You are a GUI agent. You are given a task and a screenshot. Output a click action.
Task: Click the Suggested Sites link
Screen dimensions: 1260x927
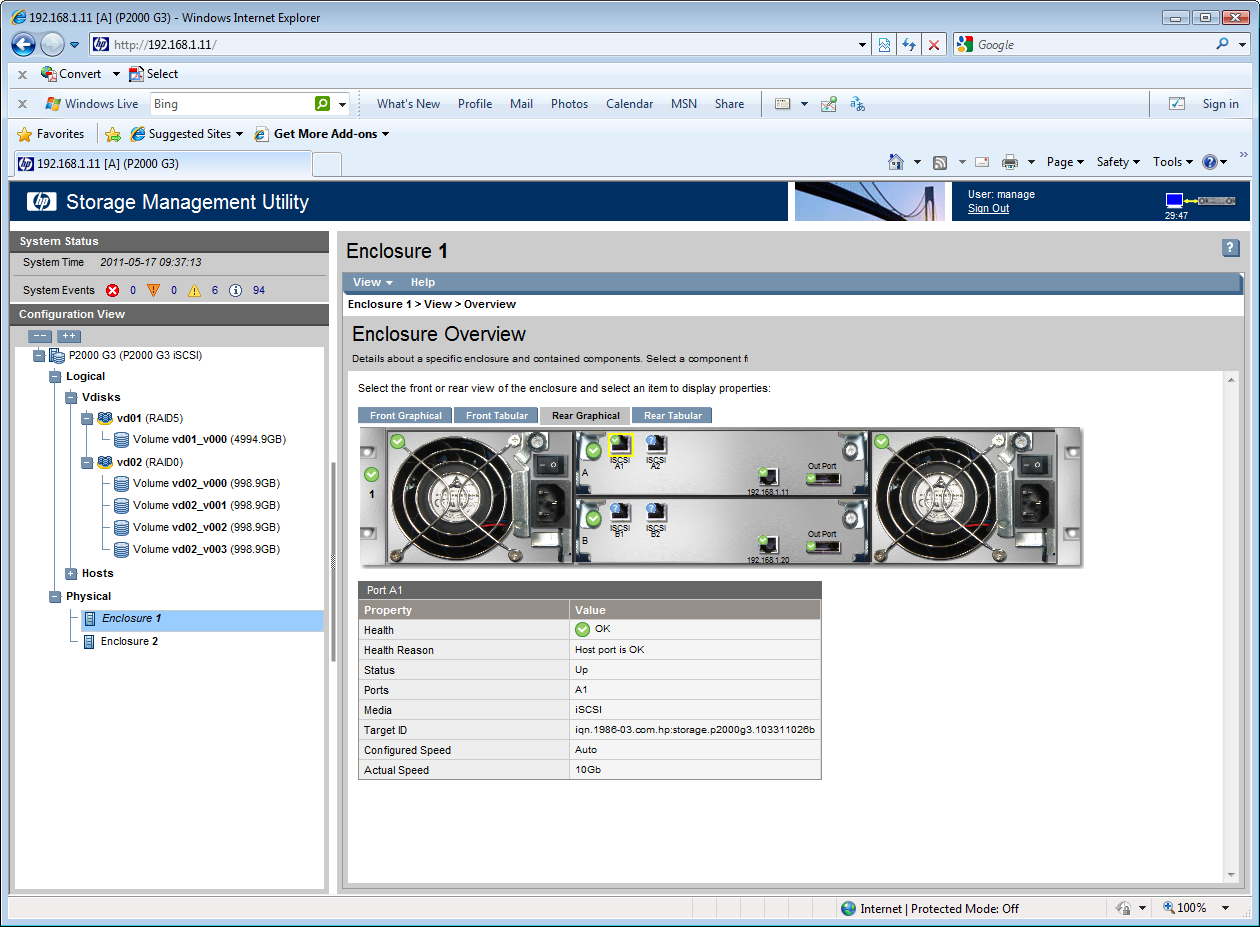(x=187, y=134)
